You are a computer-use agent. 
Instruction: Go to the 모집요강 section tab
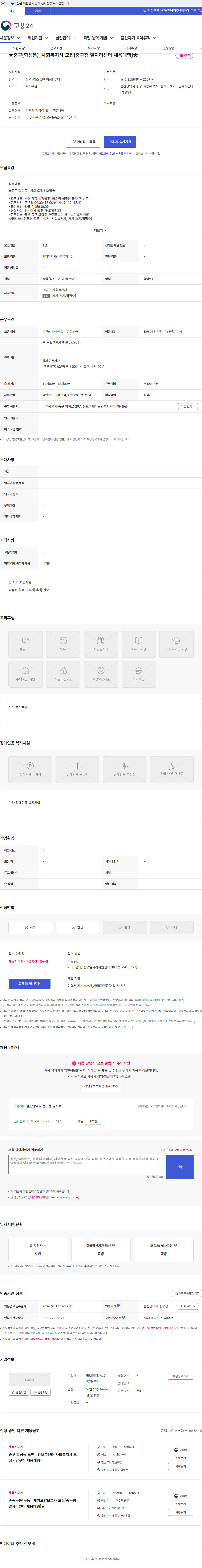tap(19, 48)
